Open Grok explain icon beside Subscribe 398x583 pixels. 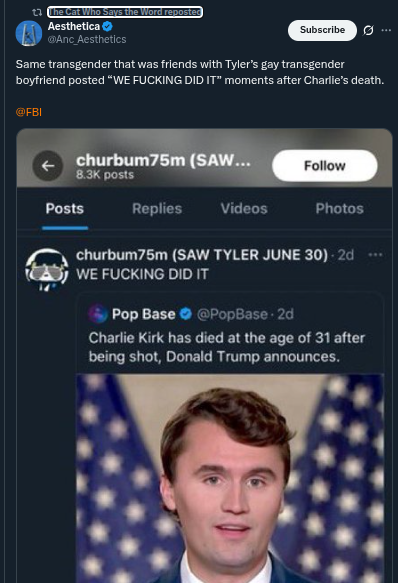tap(368, 30)
